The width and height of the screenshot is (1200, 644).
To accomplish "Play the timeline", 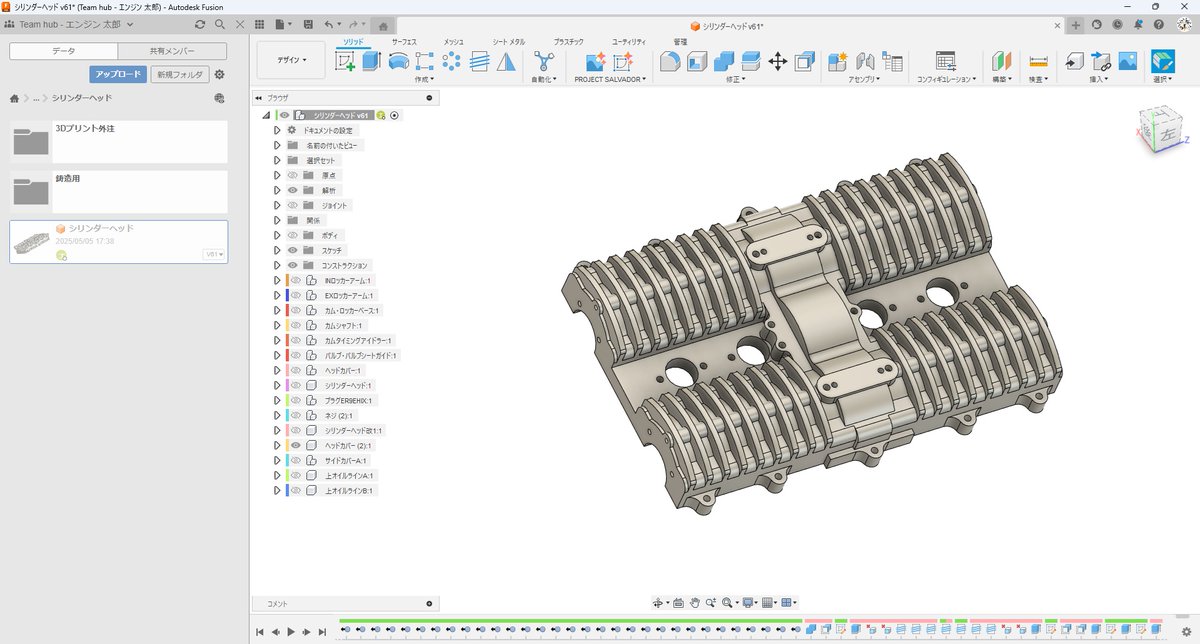I will click(291, 631).
